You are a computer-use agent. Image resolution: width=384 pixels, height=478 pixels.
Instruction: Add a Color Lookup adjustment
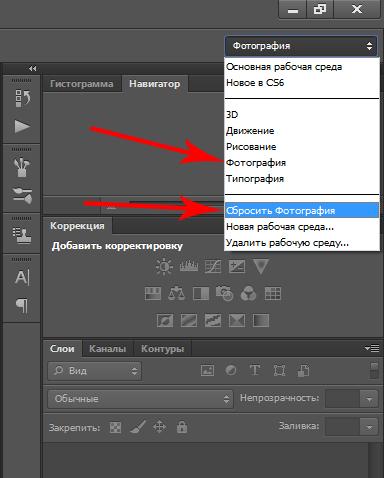click(273, 294)
